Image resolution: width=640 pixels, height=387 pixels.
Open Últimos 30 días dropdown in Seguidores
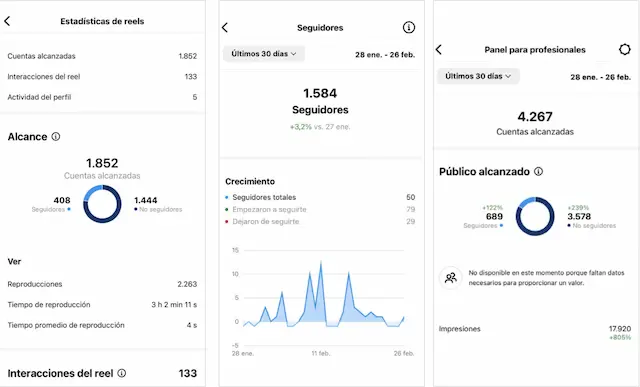pos(264,53)
